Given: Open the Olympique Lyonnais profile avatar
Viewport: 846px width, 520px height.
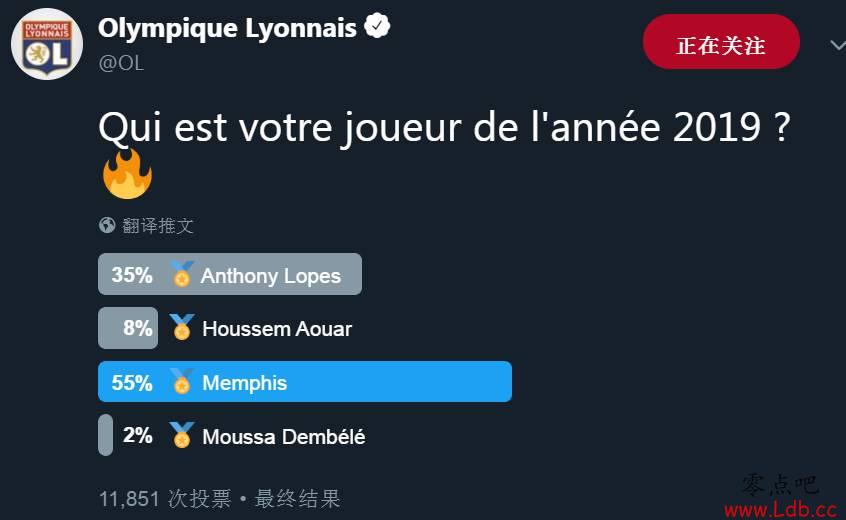Looking at the screenshot, I should (x=47, y=44).
